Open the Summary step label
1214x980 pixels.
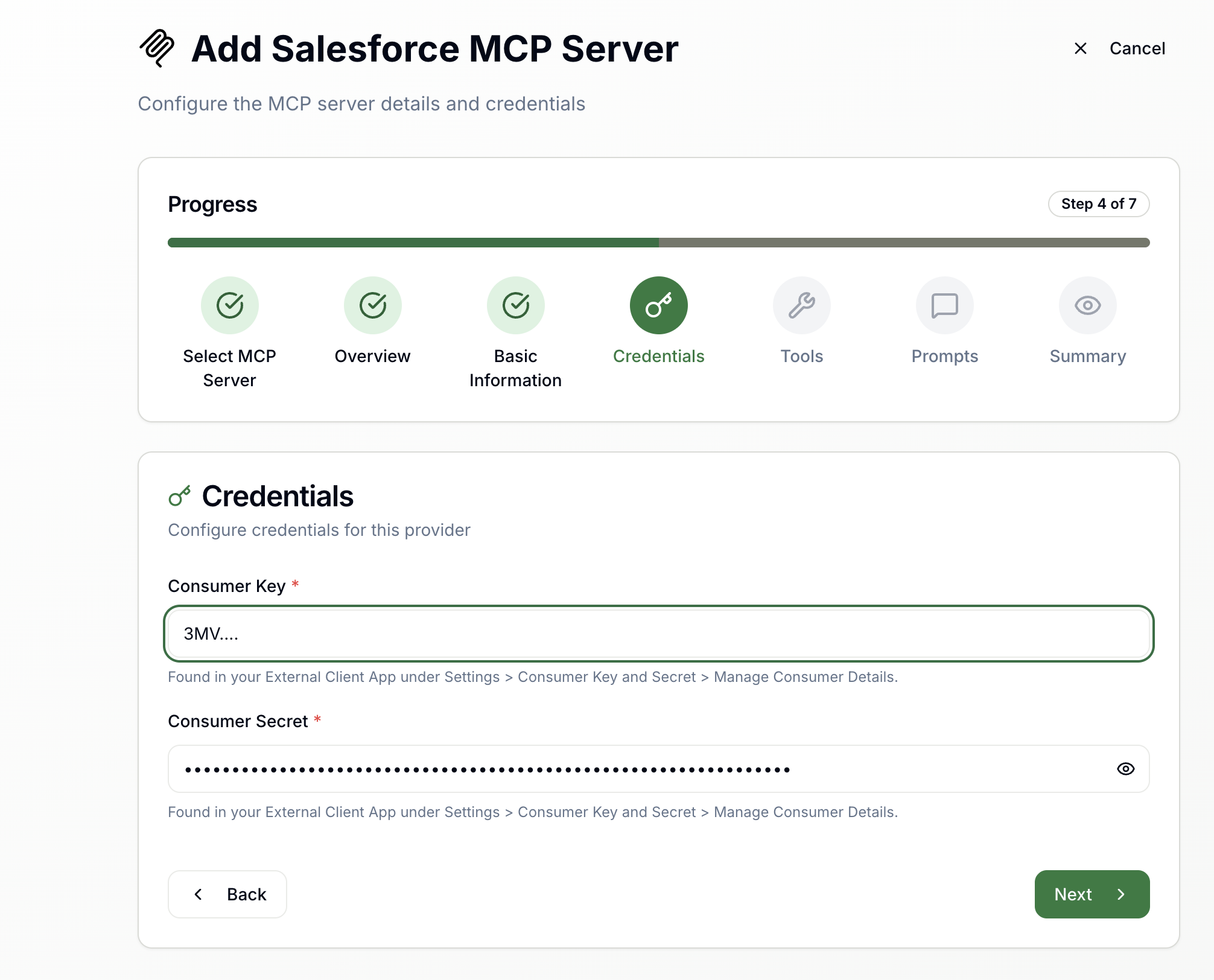click(x=1088, y=356)
